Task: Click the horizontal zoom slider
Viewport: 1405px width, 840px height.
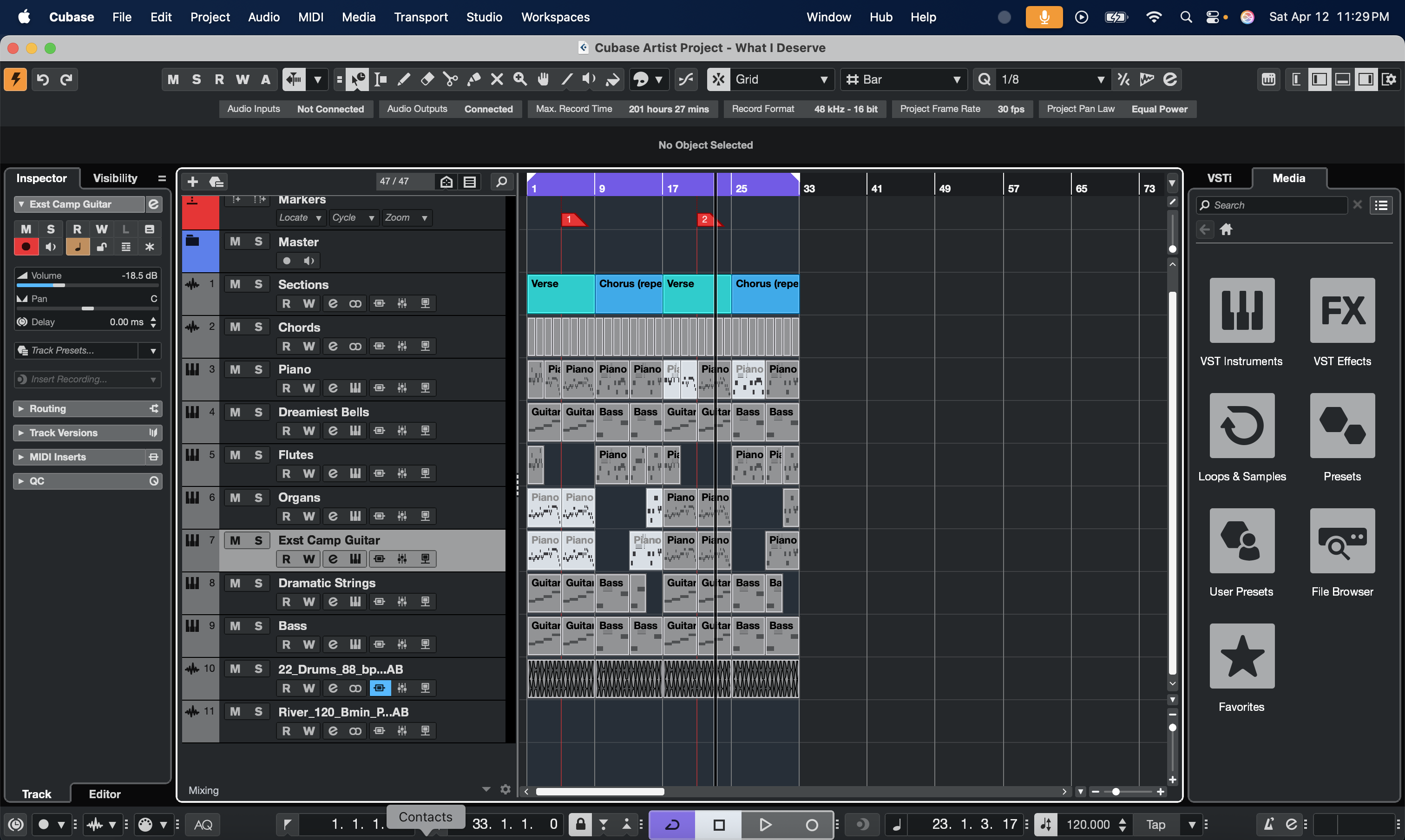Action: coord(1128,792)
